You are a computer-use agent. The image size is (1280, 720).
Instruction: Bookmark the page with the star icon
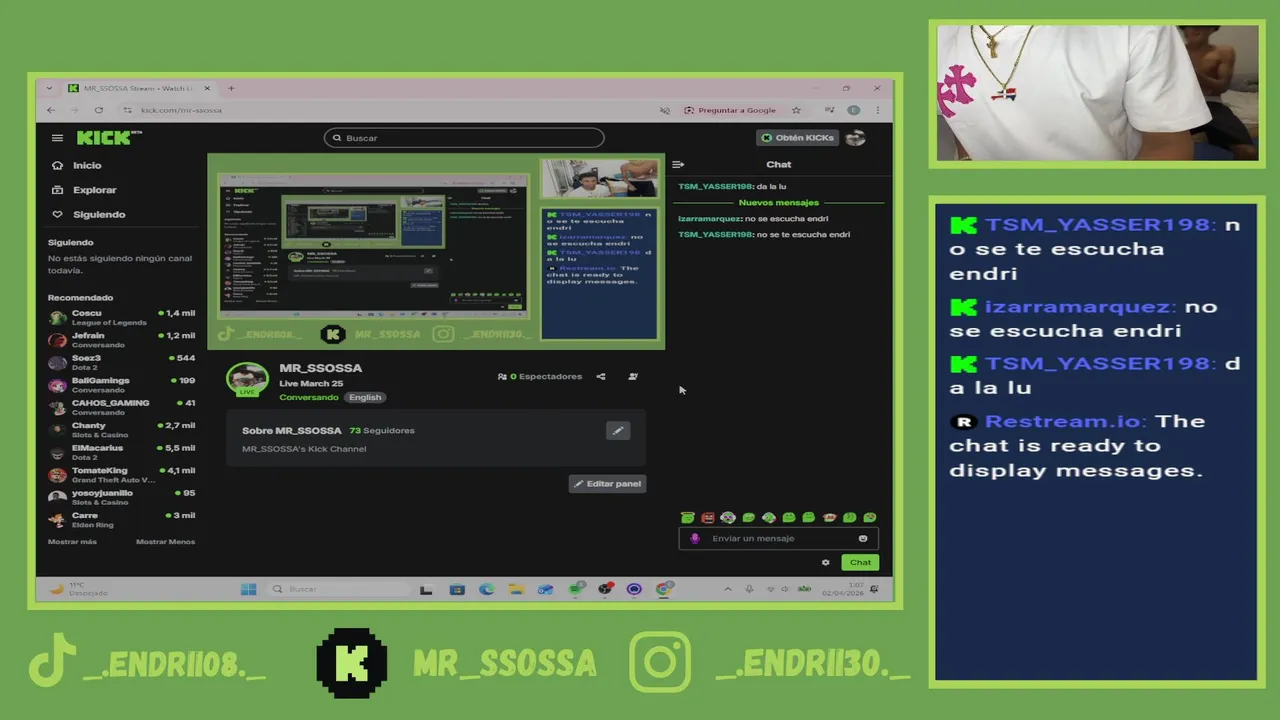pyautogui.click(x=796, y=110)
